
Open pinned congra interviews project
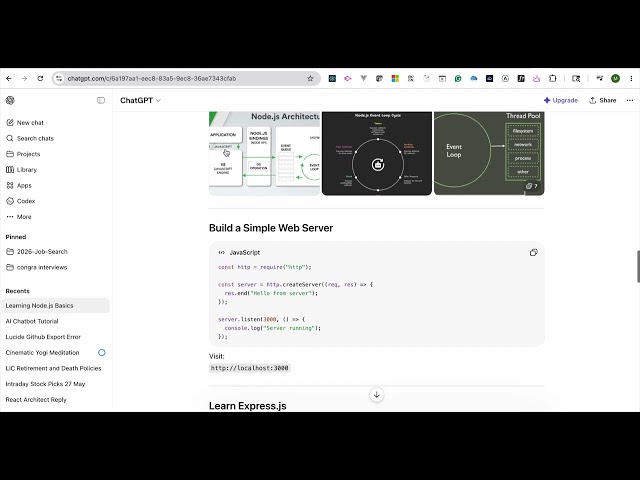pyautogui.click(x=37, y=267)
